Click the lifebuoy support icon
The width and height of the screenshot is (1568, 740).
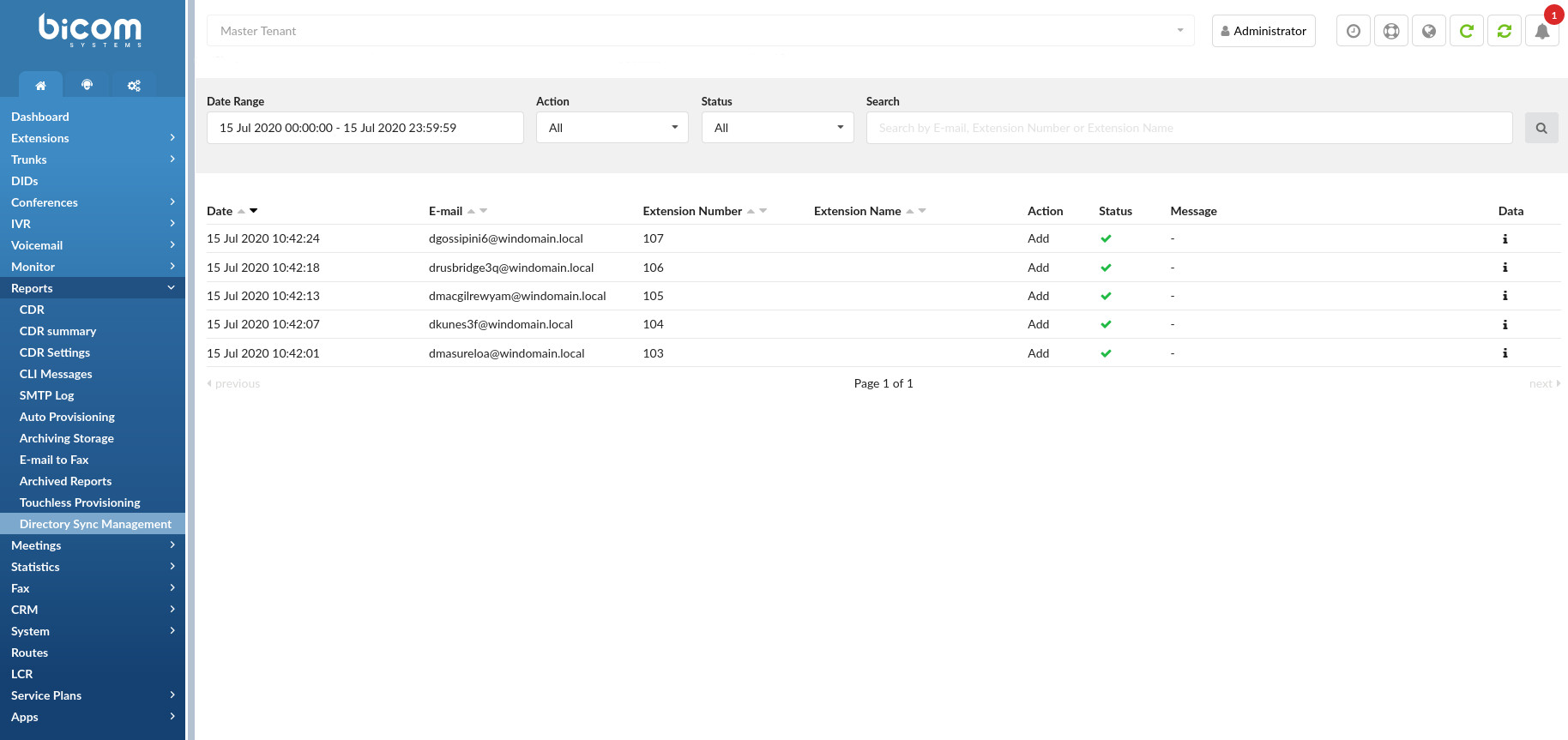point(1391,31)
